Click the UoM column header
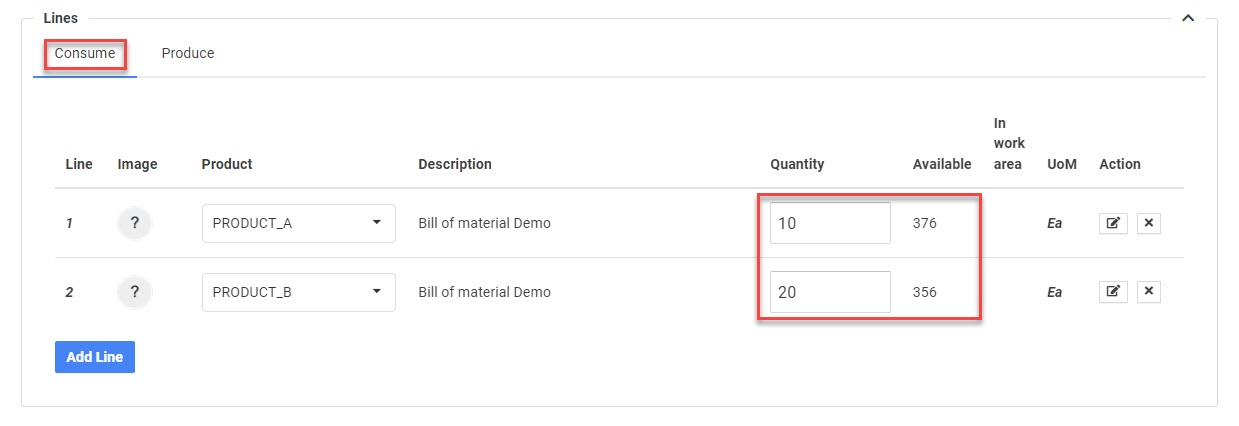Viewport: 1239px width, 426px height. (1062, 164)
